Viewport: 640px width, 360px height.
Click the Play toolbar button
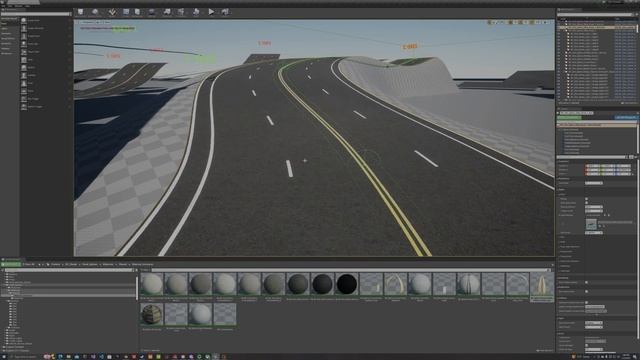click(x=211, y=12)
